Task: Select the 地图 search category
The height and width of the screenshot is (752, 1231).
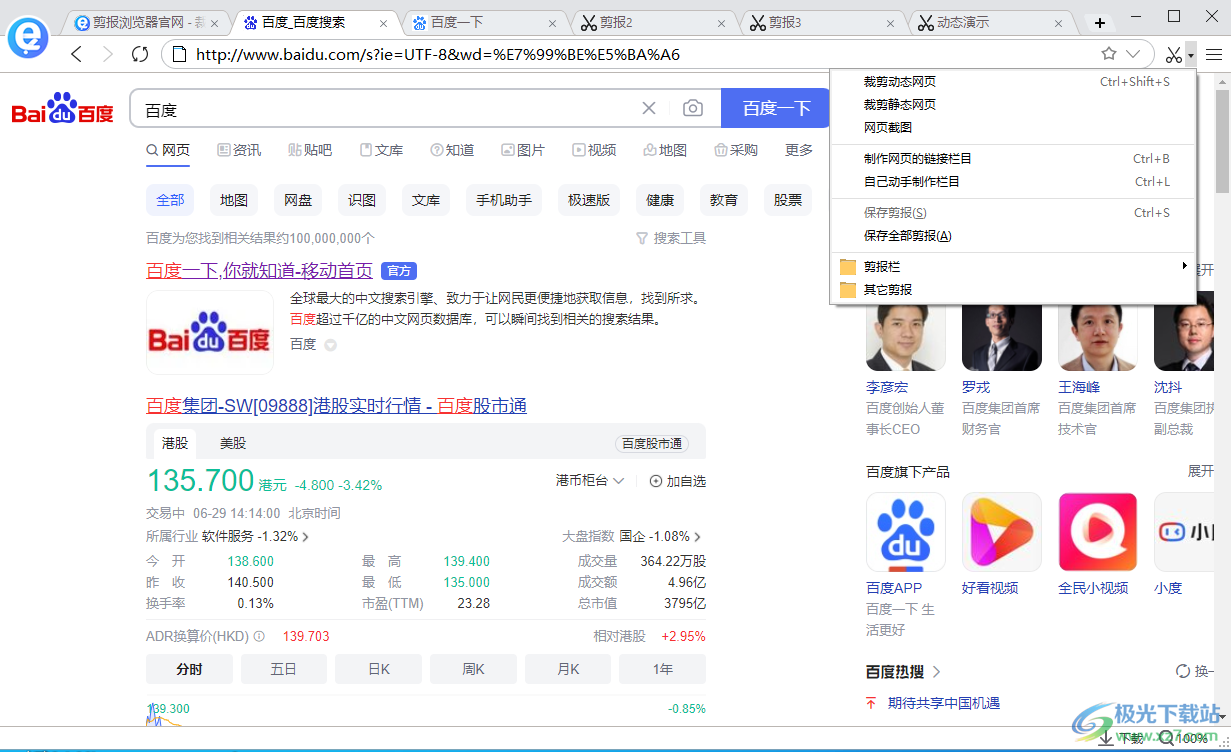Action: pyautogui.click(x=665, y=150)
